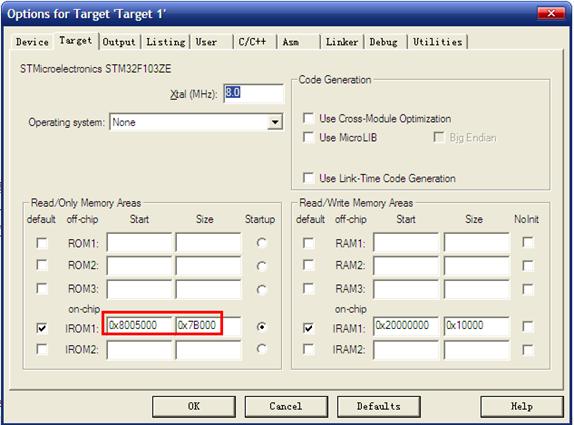Expand the Operating system dropdown
Viewport: 574px width, 425px height.
click(x=275, y=122)
